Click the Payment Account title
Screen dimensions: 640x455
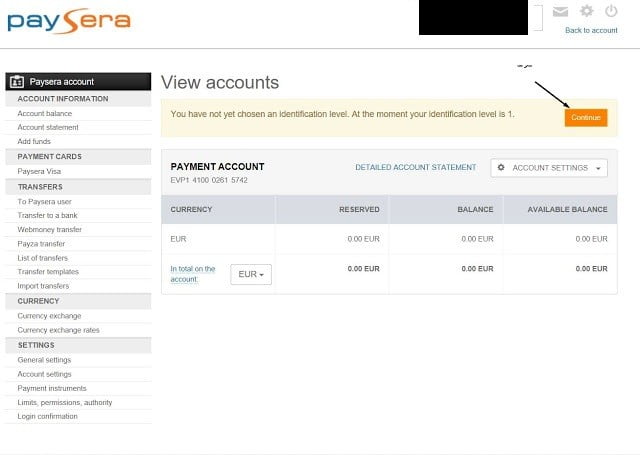(218, 166)
